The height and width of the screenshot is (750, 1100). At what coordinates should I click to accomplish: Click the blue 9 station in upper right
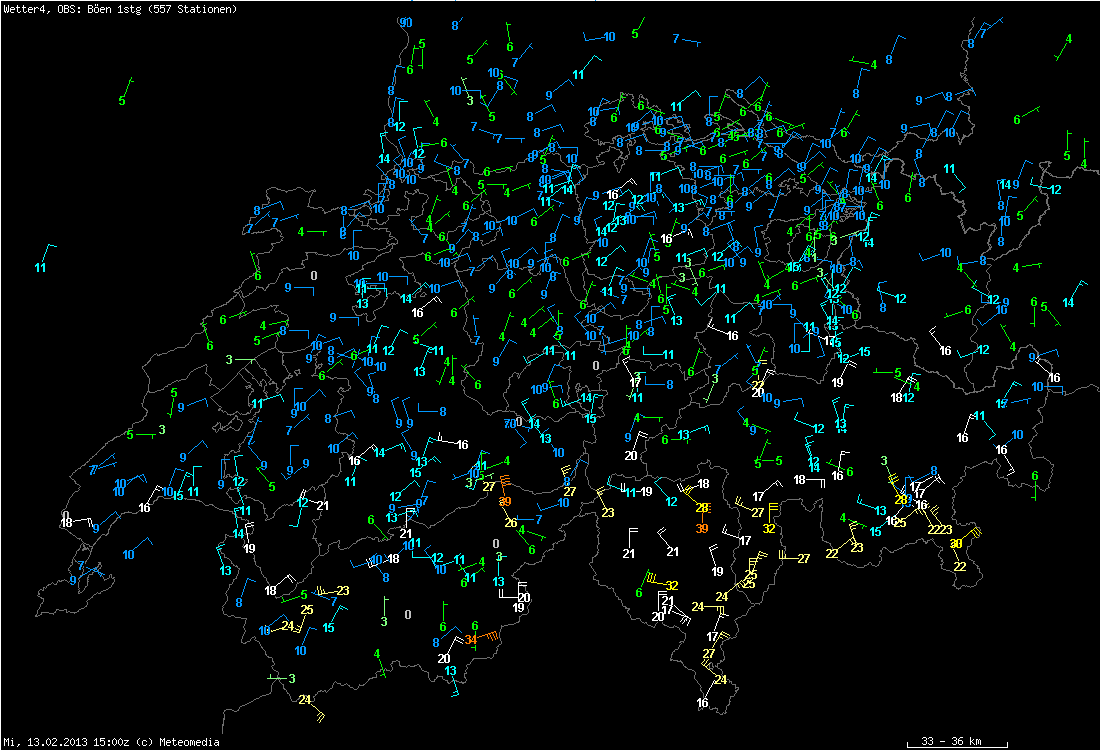click(x=918, y=100)
